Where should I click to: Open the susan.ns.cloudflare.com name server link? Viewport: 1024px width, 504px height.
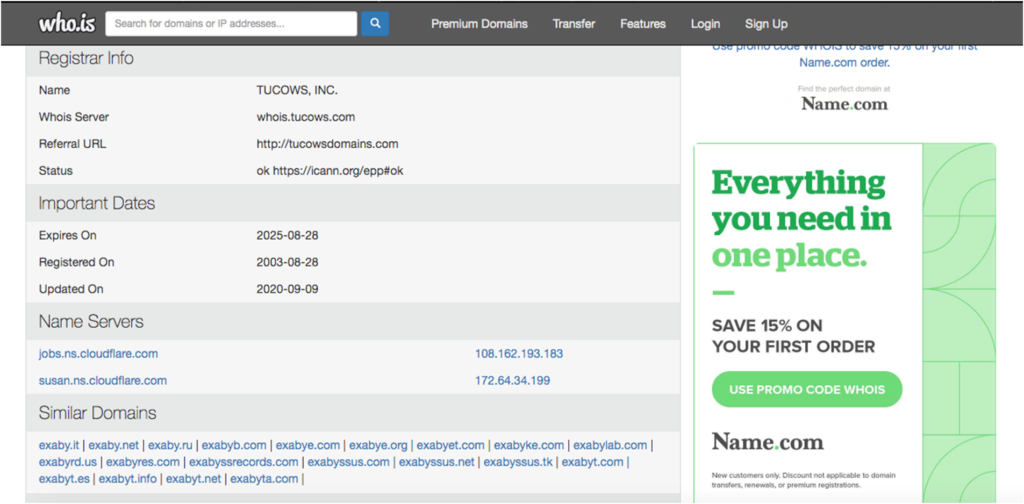tap(102, 380)
